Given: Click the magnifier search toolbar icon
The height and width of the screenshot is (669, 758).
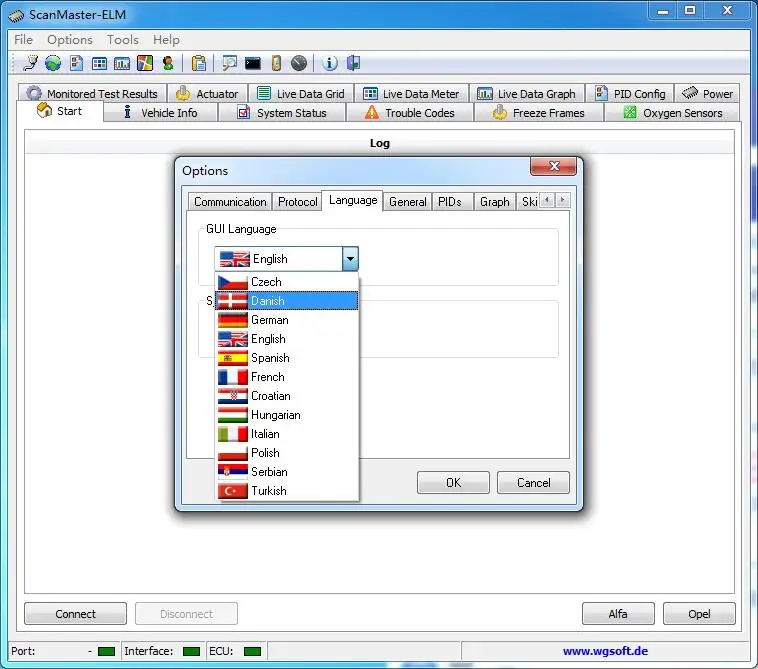Looking at the screenshot, I should point(229,63).
